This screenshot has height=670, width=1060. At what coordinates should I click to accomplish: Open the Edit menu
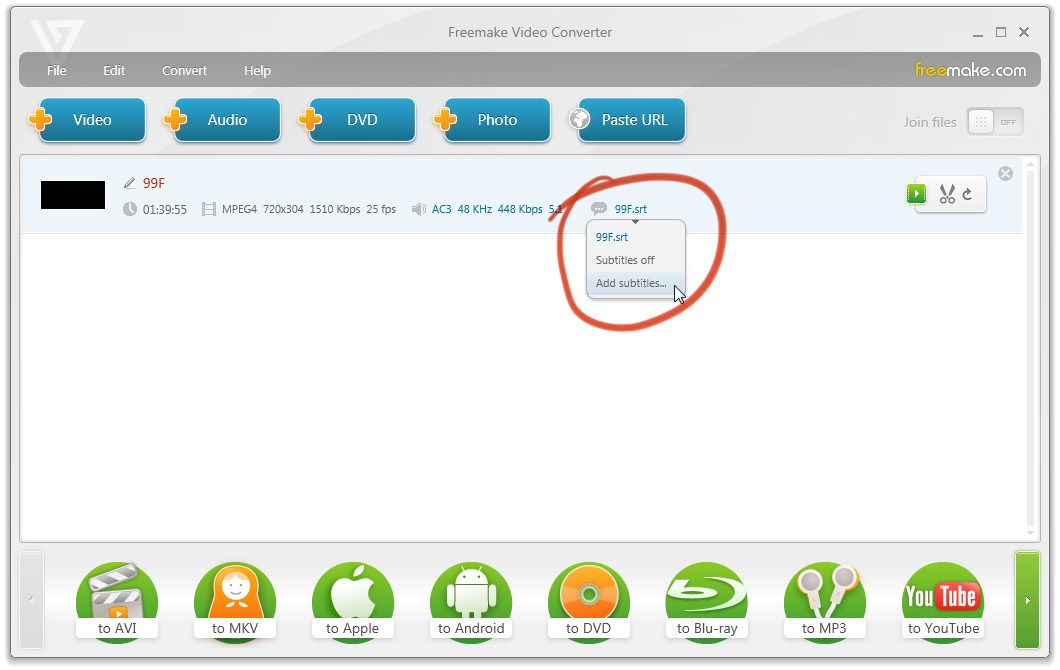click(x=114, y=70)
